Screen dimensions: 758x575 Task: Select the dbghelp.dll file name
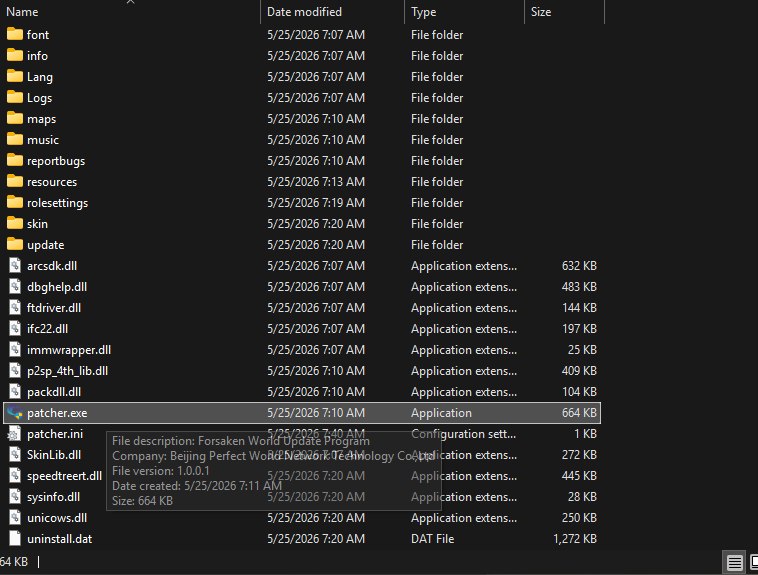57,287
